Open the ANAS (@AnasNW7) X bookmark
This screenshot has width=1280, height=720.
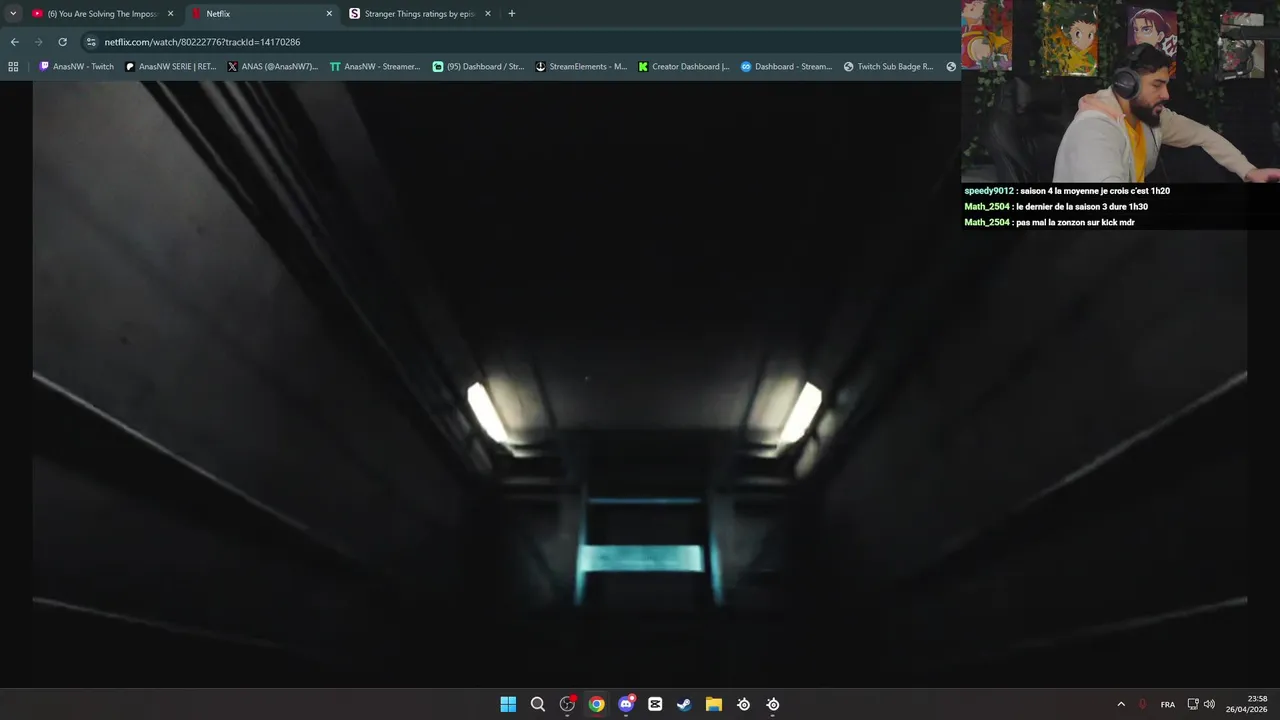point(273,67)
